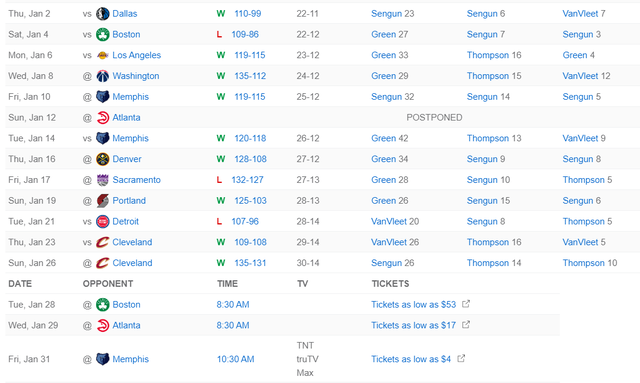Click the Portland Trail Blazers logo icon
This screenshot has width=640, height=383.
click(102, 200)
